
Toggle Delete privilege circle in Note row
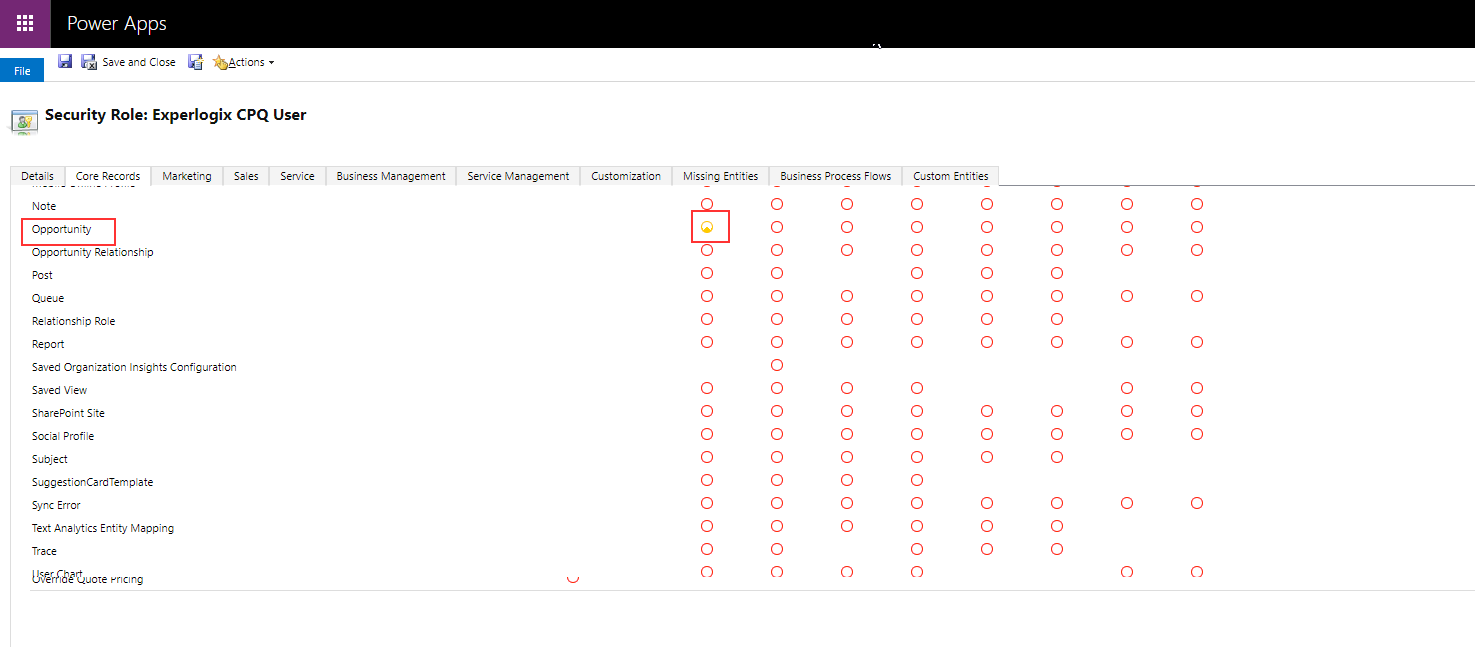917,204
